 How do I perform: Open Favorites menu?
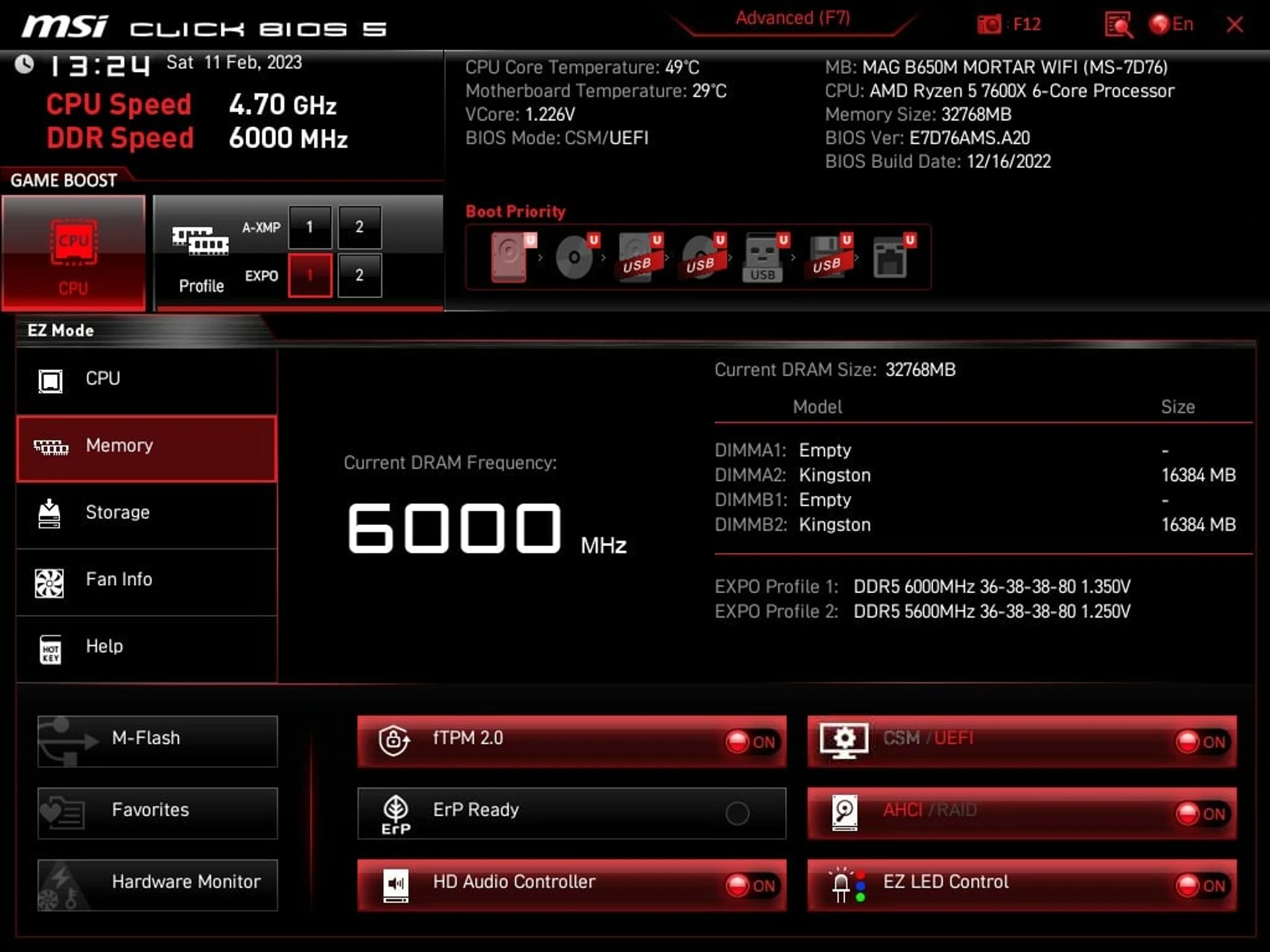coord(157,813)
